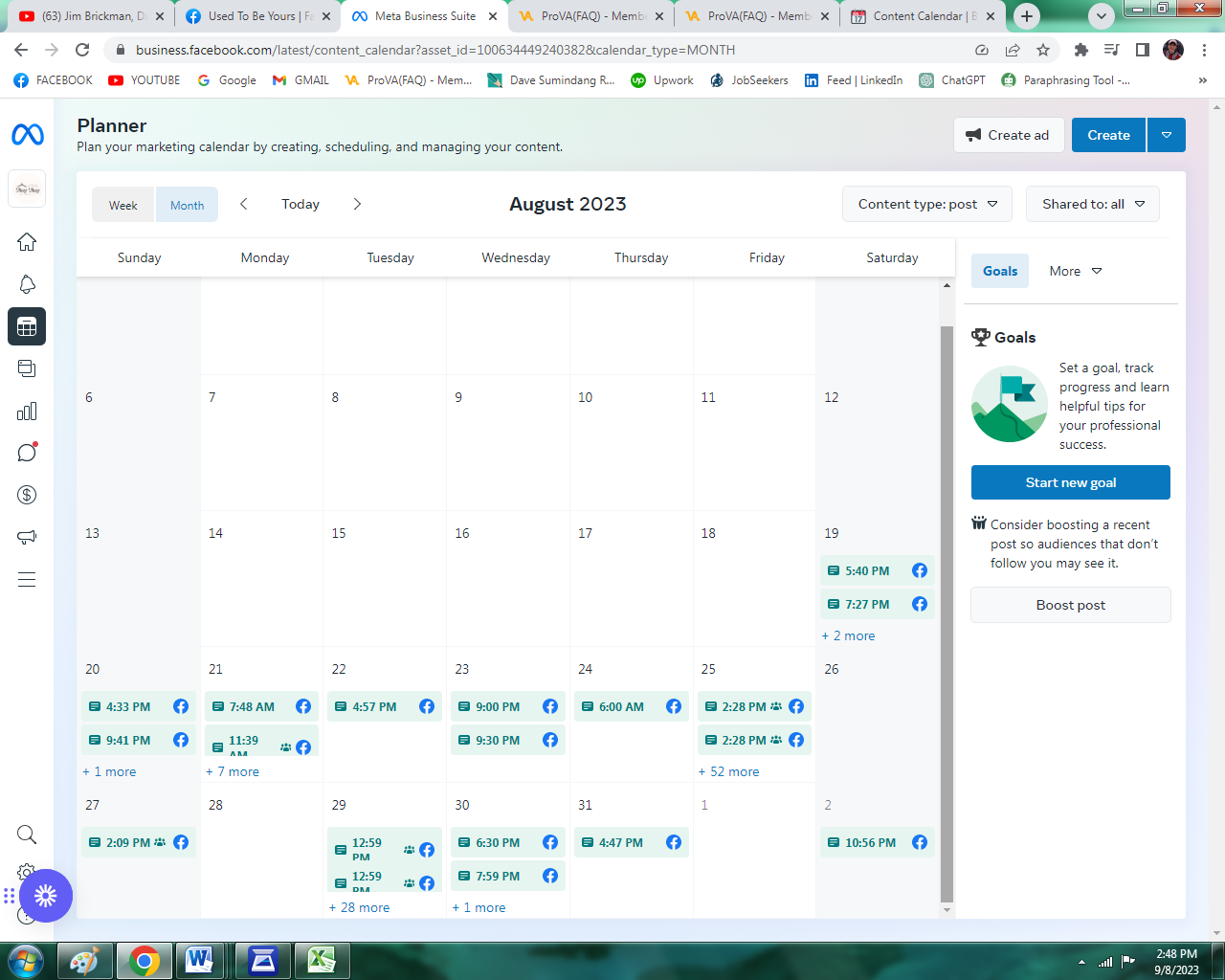Open the Notifications bell in sidebar
Screen dimensions: 1225x980
click(27, 284)
